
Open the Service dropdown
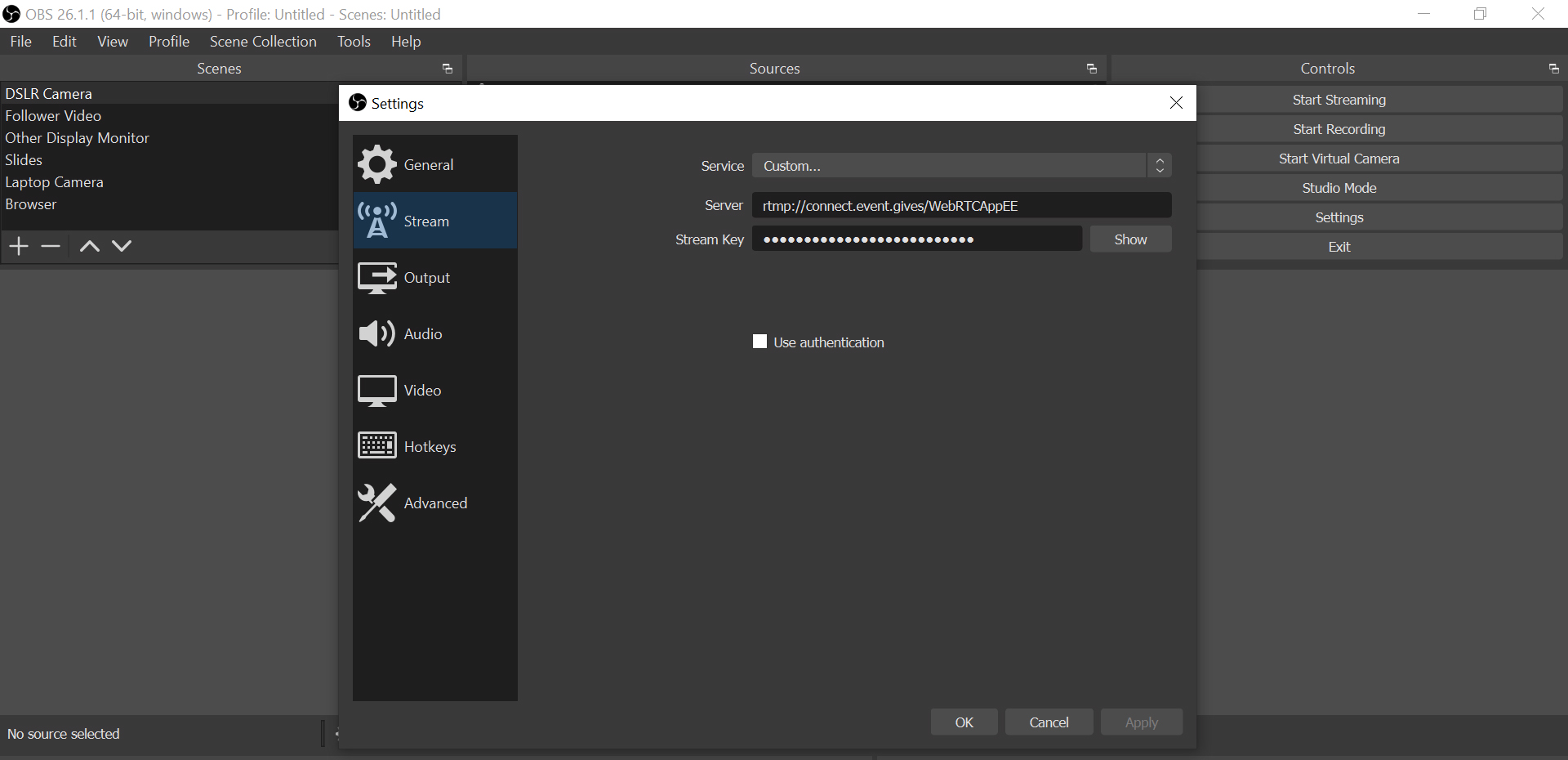(961, 166)
